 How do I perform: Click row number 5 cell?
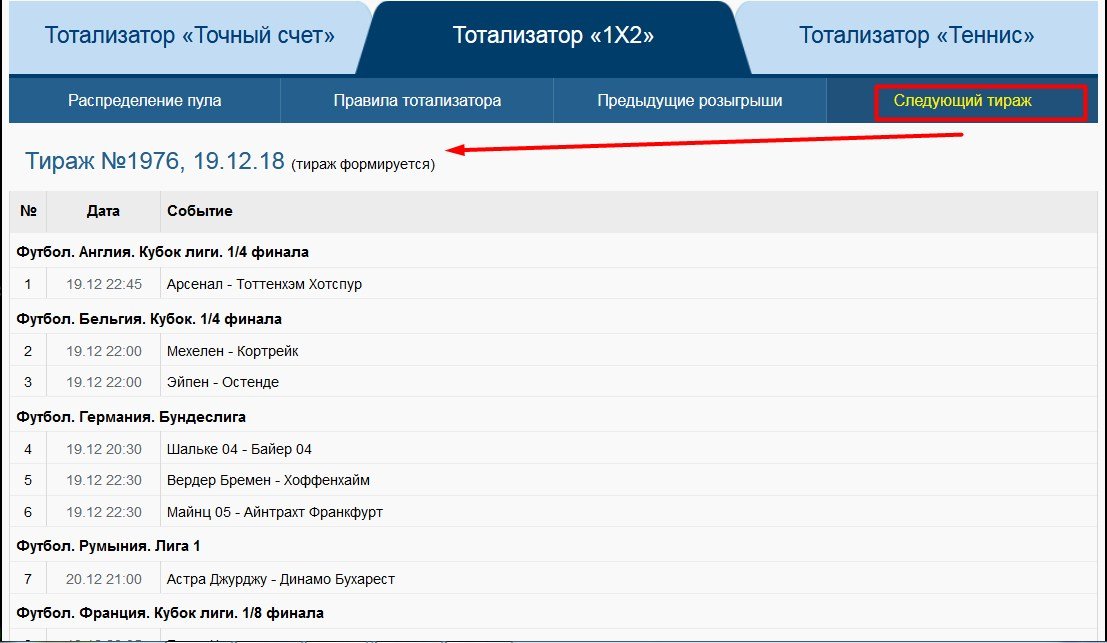point(28,480)
